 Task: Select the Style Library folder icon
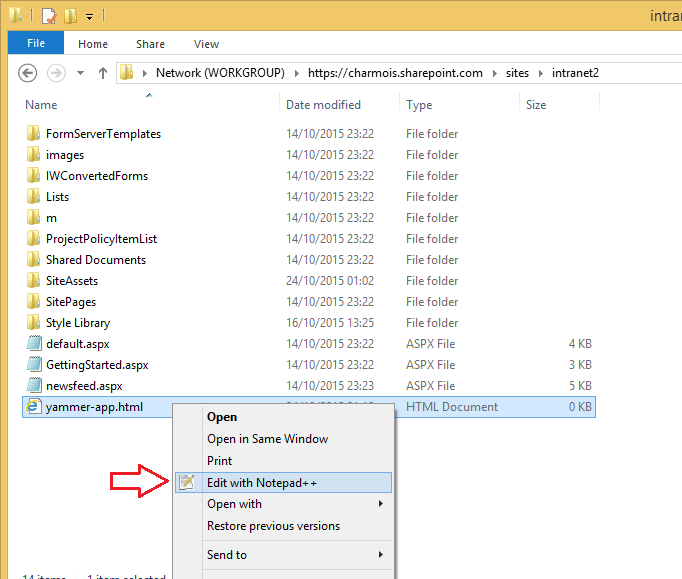(x=33, y=322)
